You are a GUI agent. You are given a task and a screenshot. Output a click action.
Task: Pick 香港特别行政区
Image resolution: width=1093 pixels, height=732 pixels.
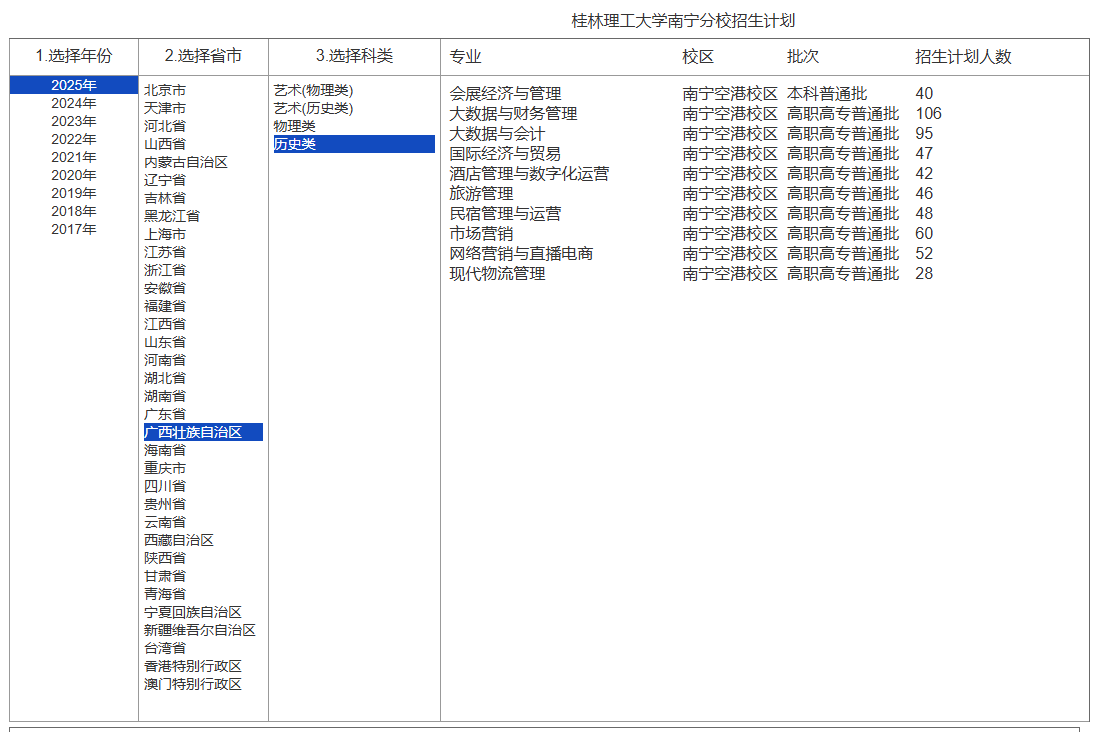click(x=193, y=666)
